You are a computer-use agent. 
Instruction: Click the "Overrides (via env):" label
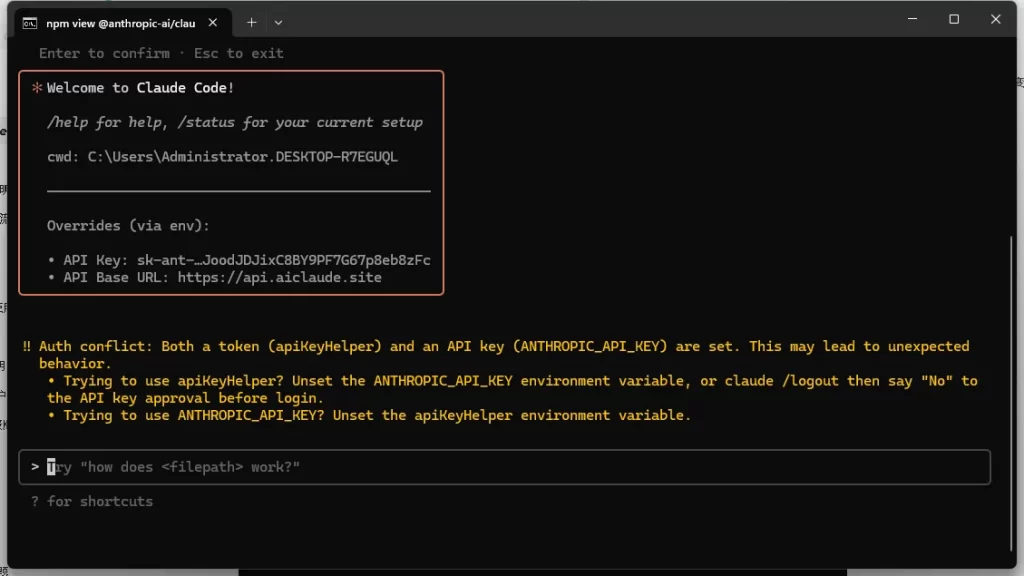[128, 226]
